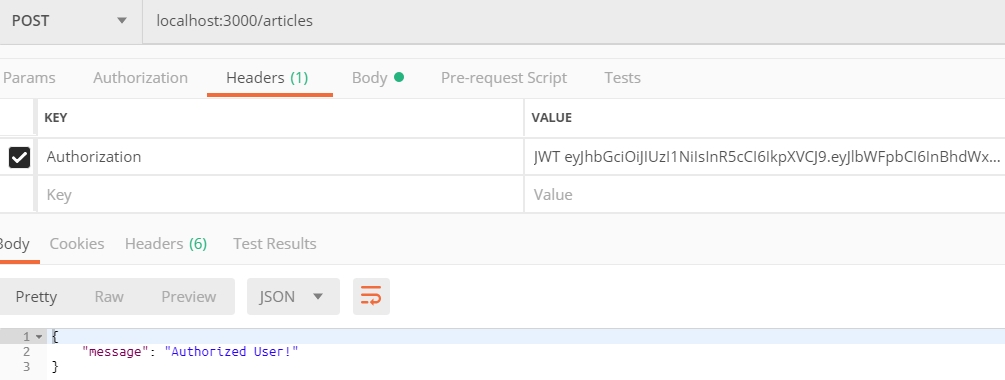1005x380 pixels.
Task: Click the request URL field
Action: click(x=574, y=21)
